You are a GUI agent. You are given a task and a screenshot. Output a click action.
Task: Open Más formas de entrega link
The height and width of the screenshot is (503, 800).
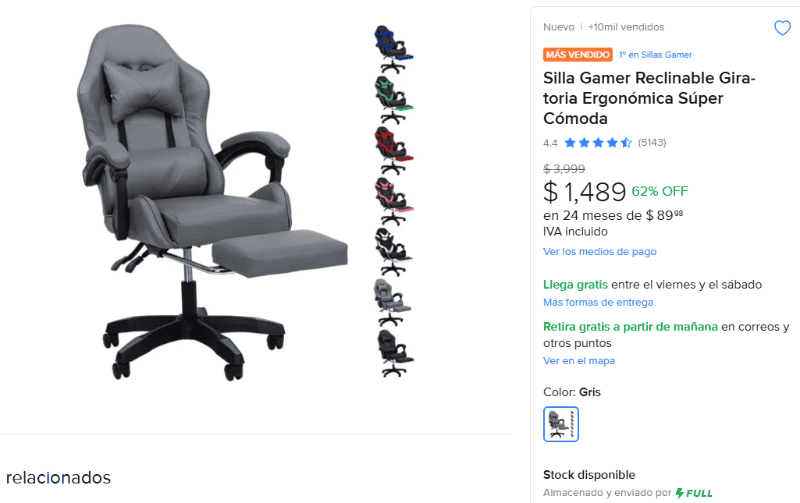598,303
